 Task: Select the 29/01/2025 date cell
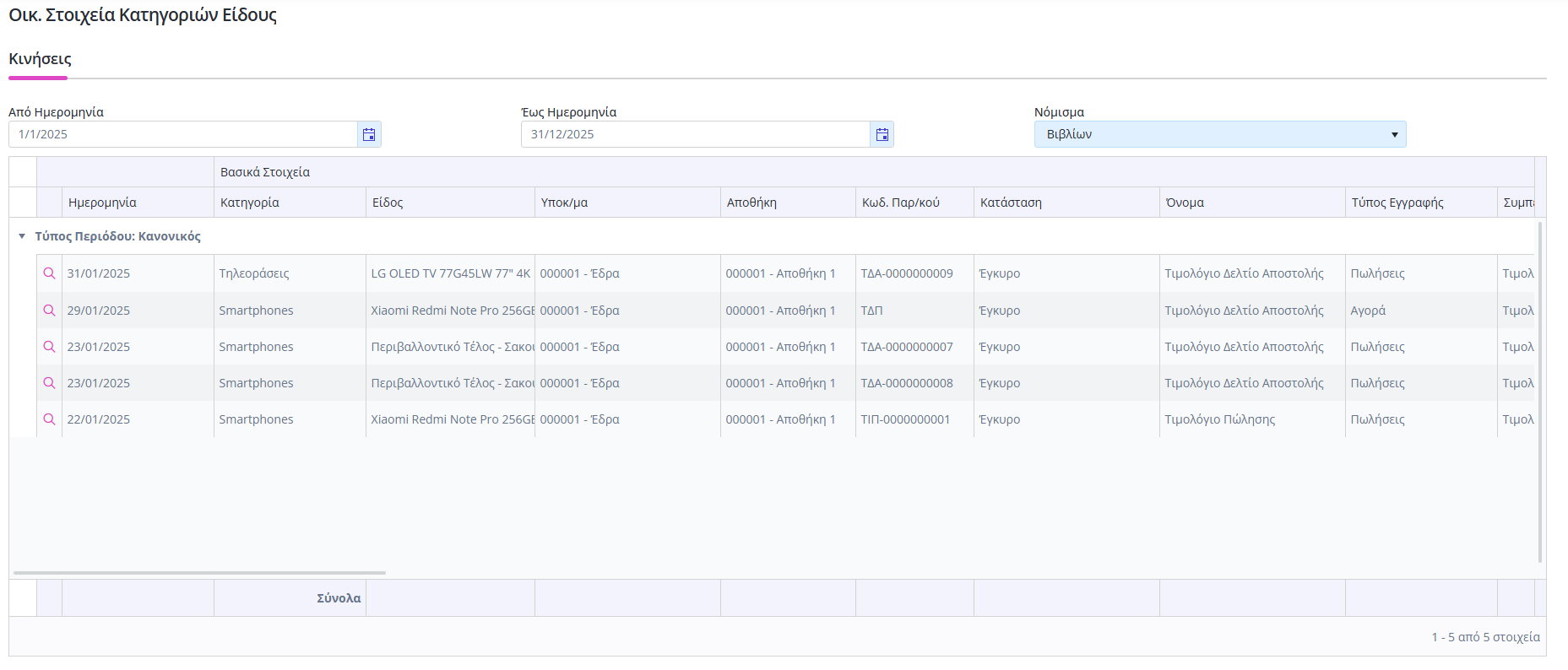pyautogui.click(x=138, y=311)
